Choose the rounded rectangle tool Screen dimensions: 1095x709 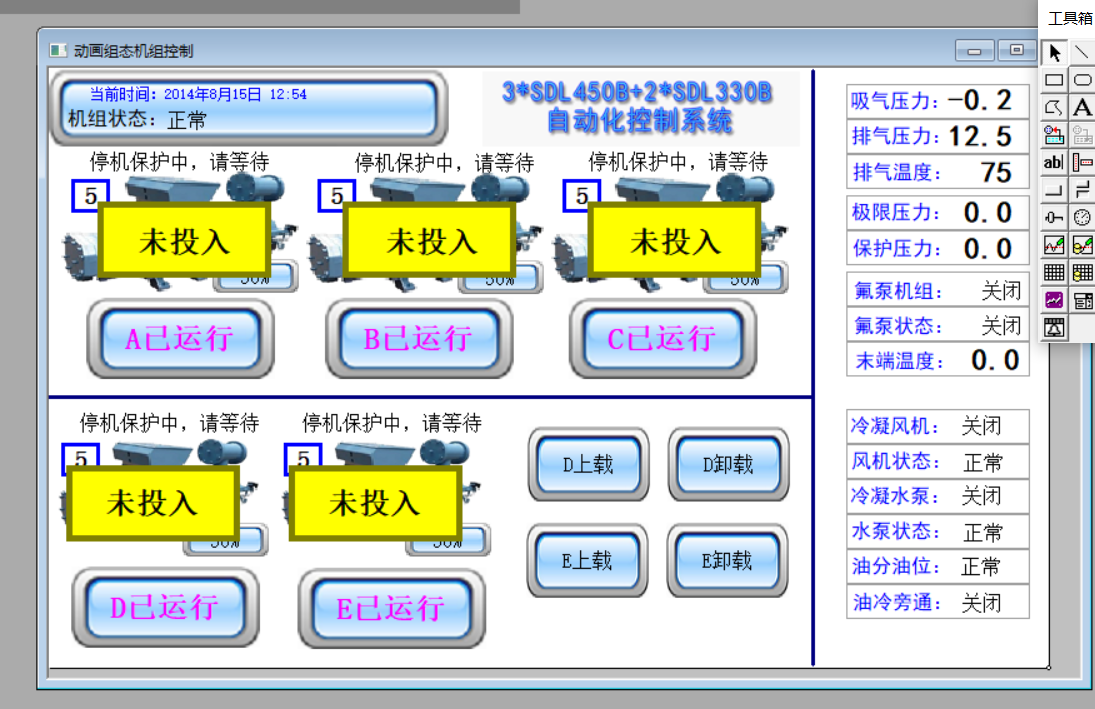[x=1082, y=80]
